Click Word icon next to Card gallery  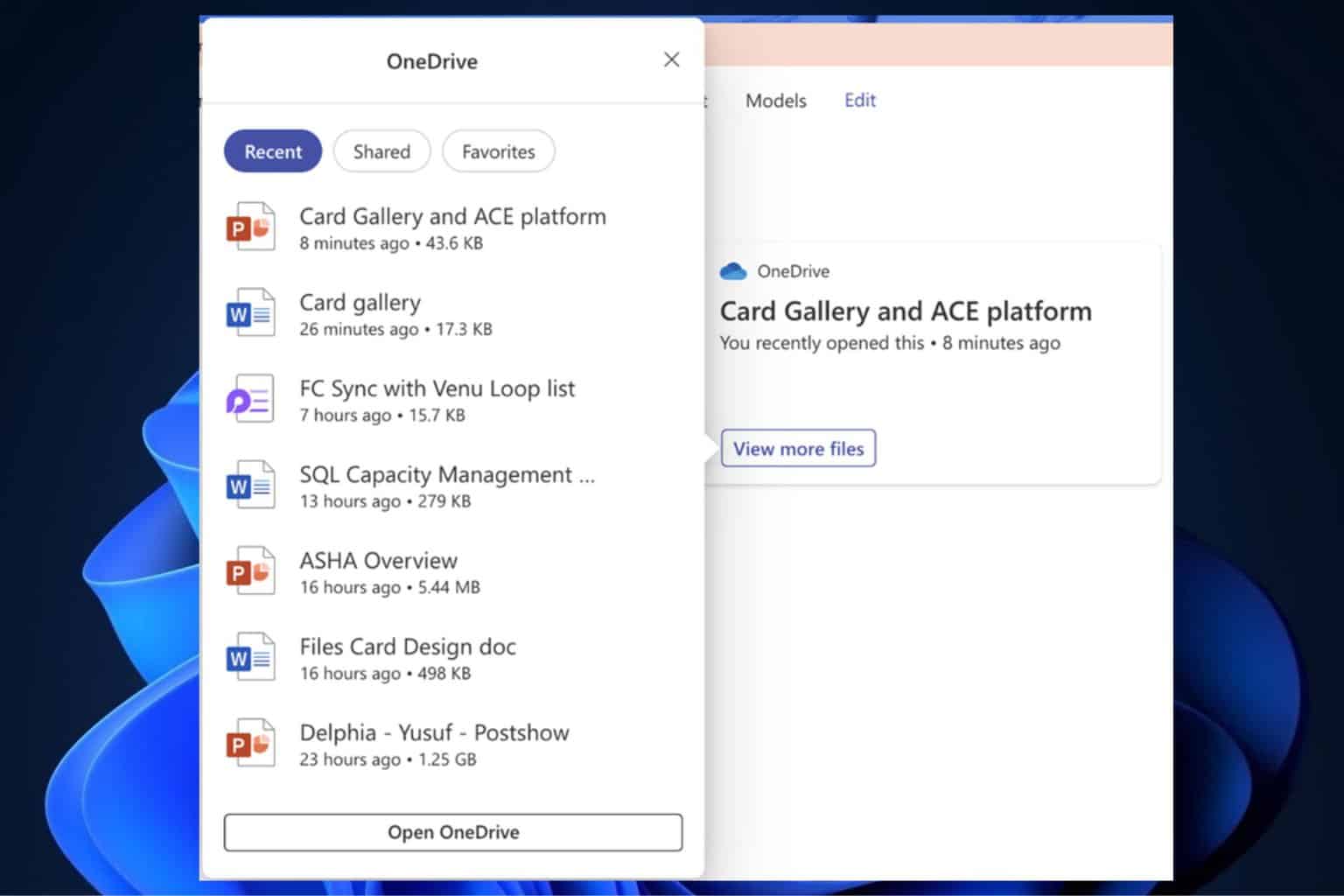[250, 312]
